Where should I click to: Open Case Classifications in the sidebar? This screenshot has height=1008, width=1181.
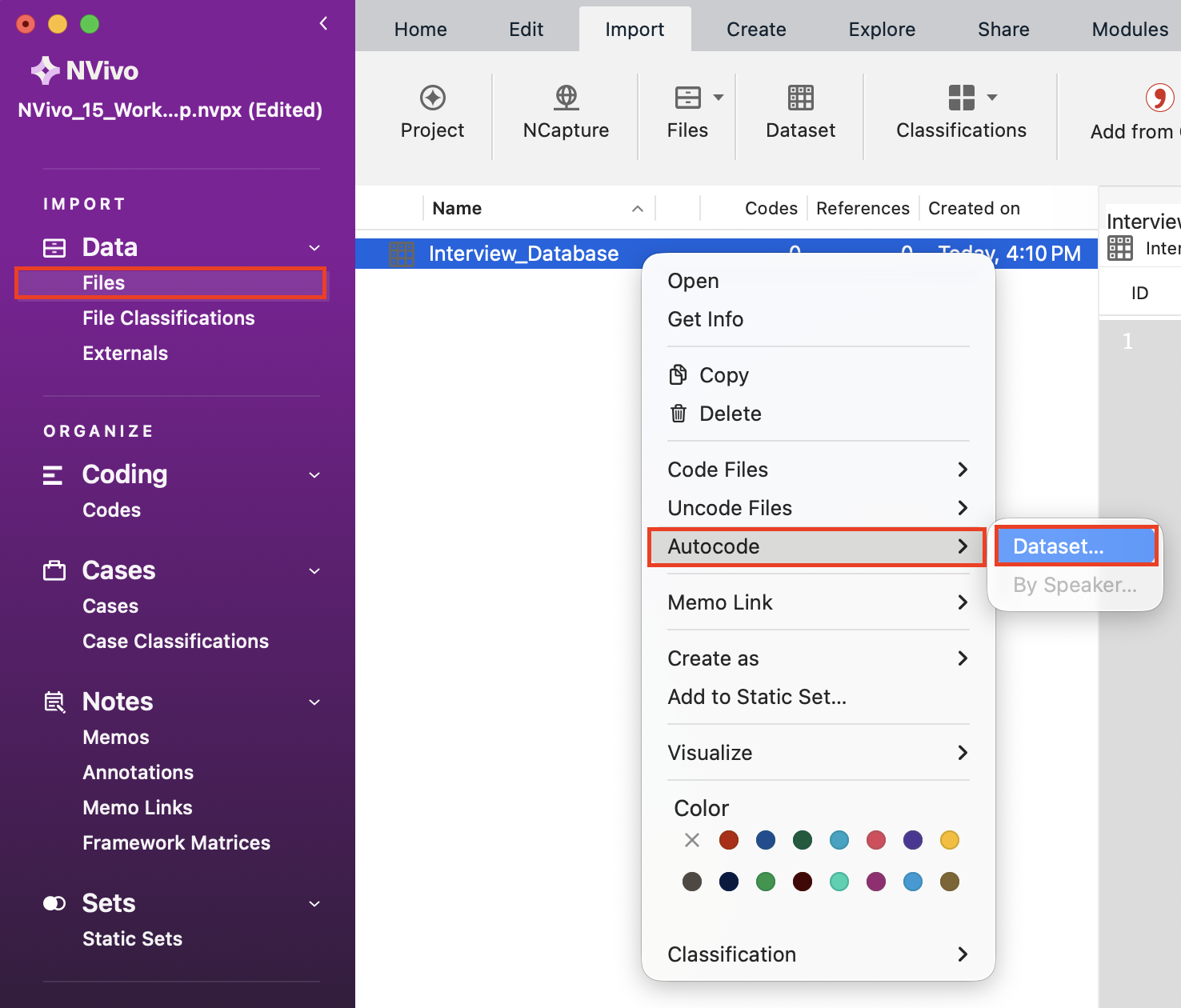[x=176, y=642]
